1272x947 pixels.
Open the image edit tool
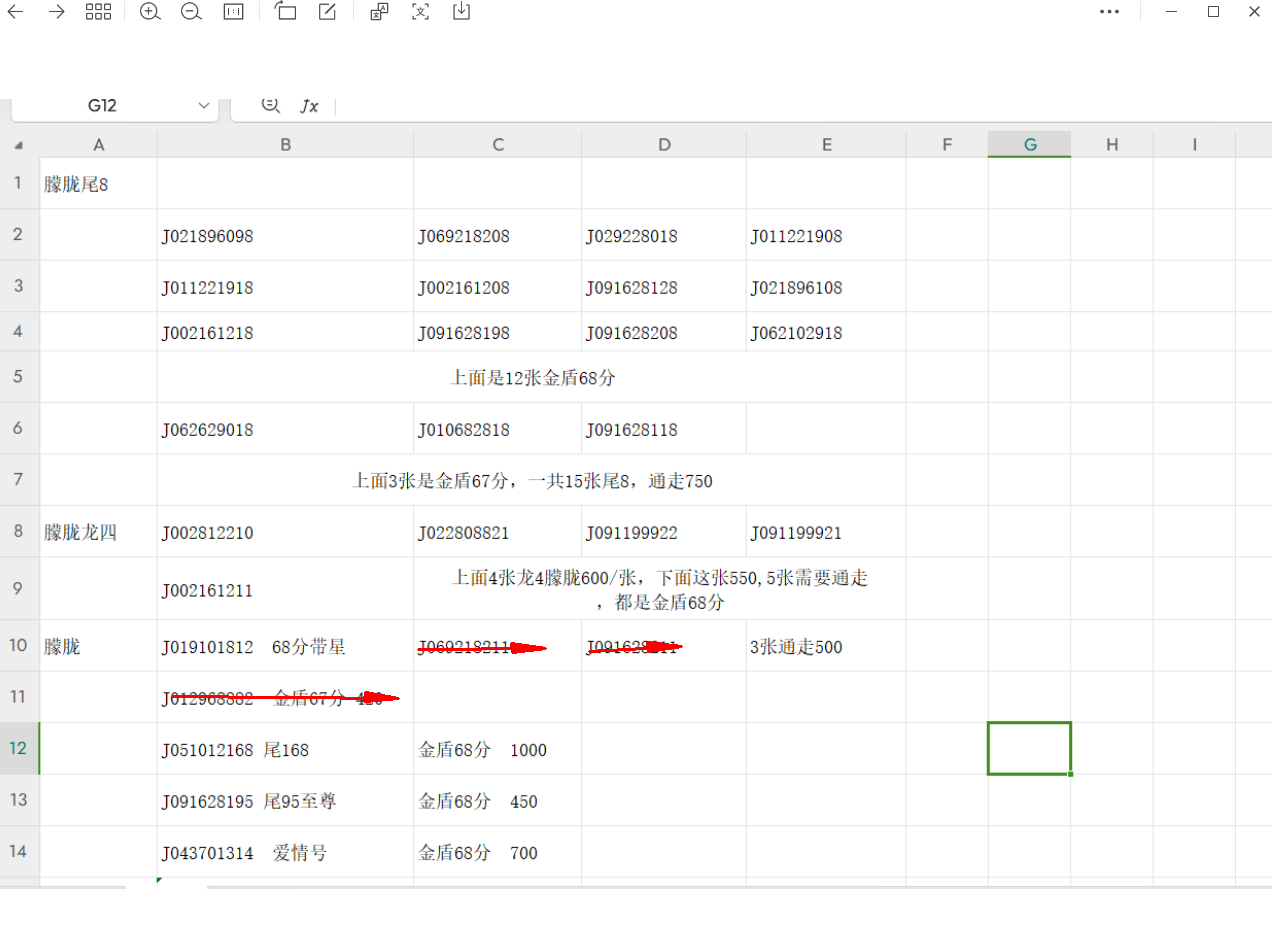pos(327,12)
